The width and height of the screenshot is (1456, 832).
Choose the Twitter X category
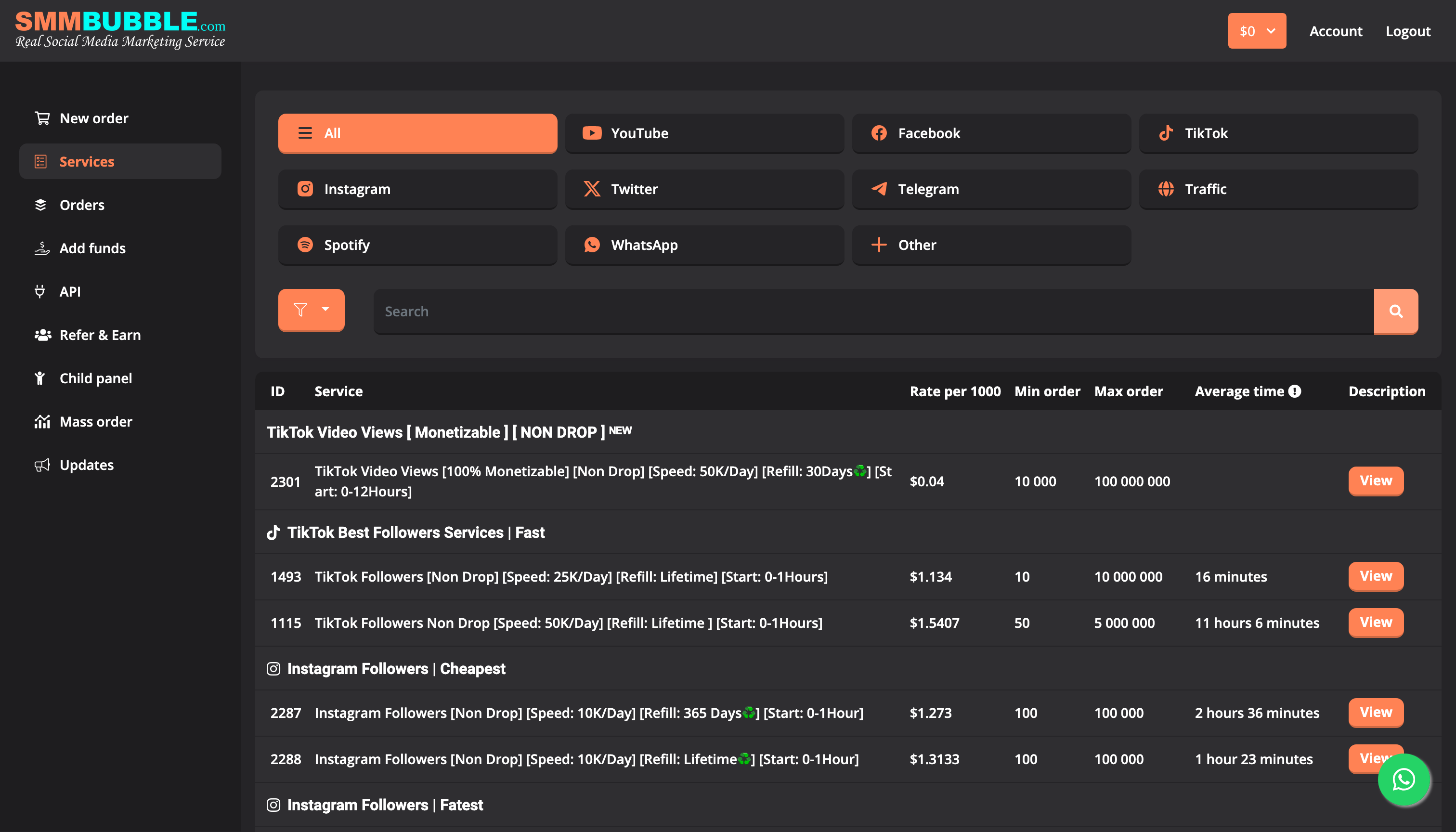click(704, 189)
